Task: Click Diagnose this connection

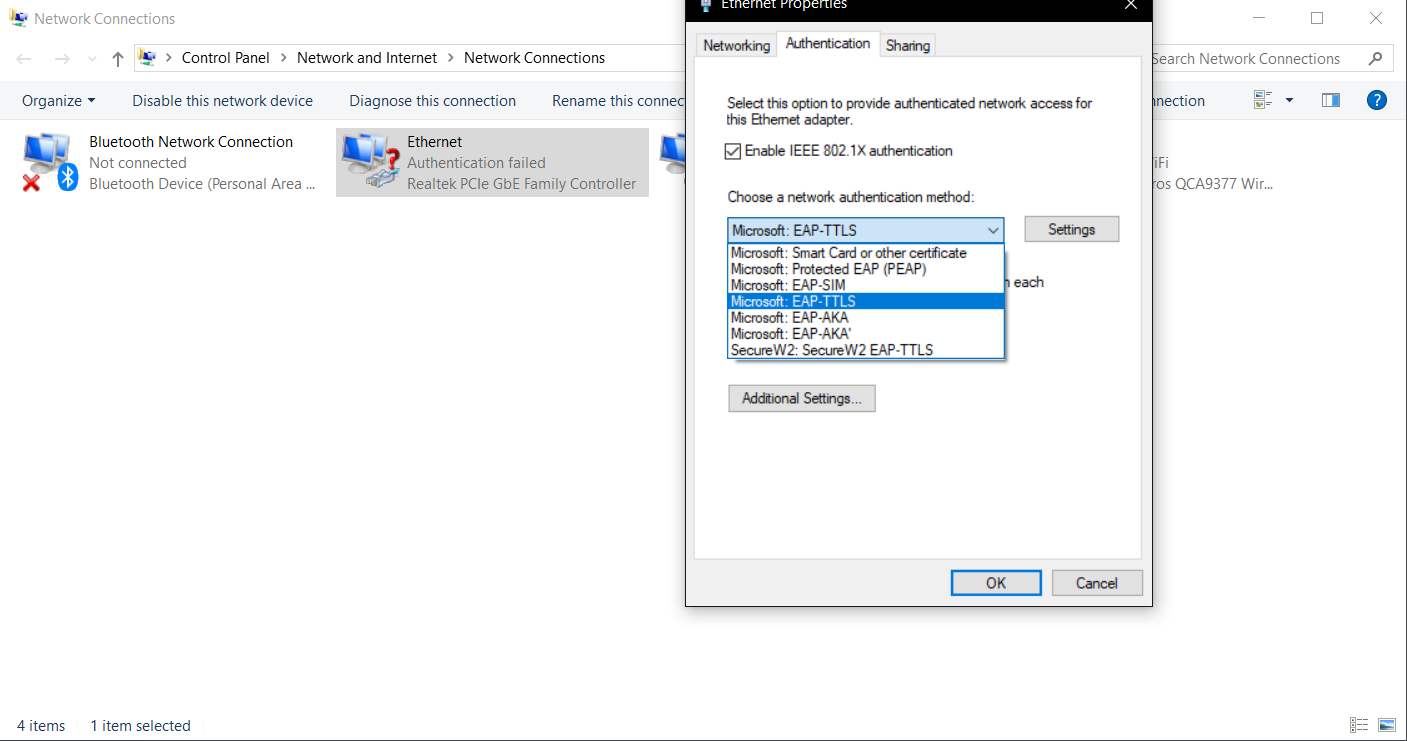Action: [x=433, y=100]
